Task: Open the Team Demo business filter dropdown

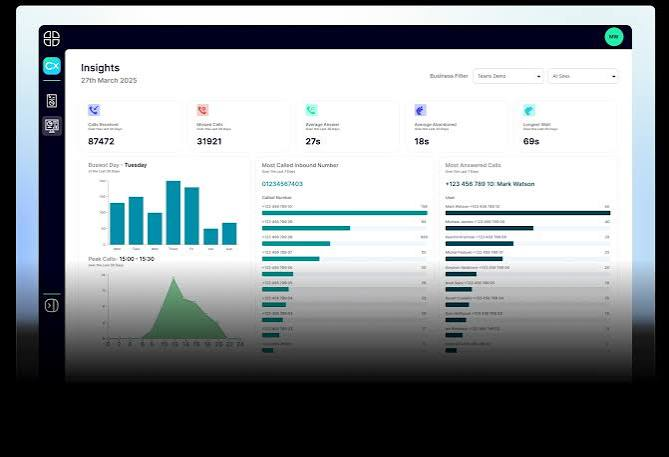Action: coord(508,76)
